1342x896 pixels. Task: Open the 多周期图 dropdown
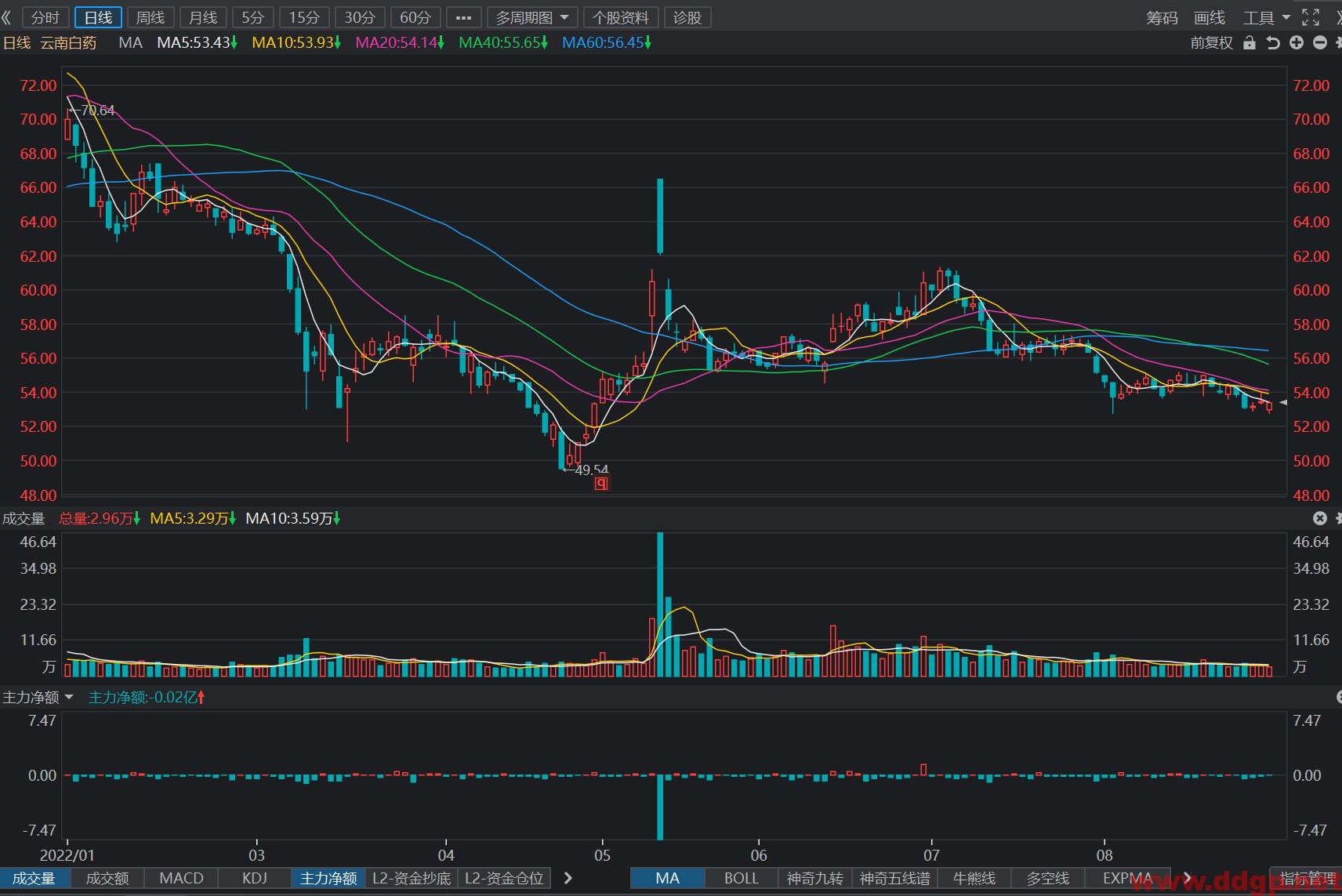(532, 17)
